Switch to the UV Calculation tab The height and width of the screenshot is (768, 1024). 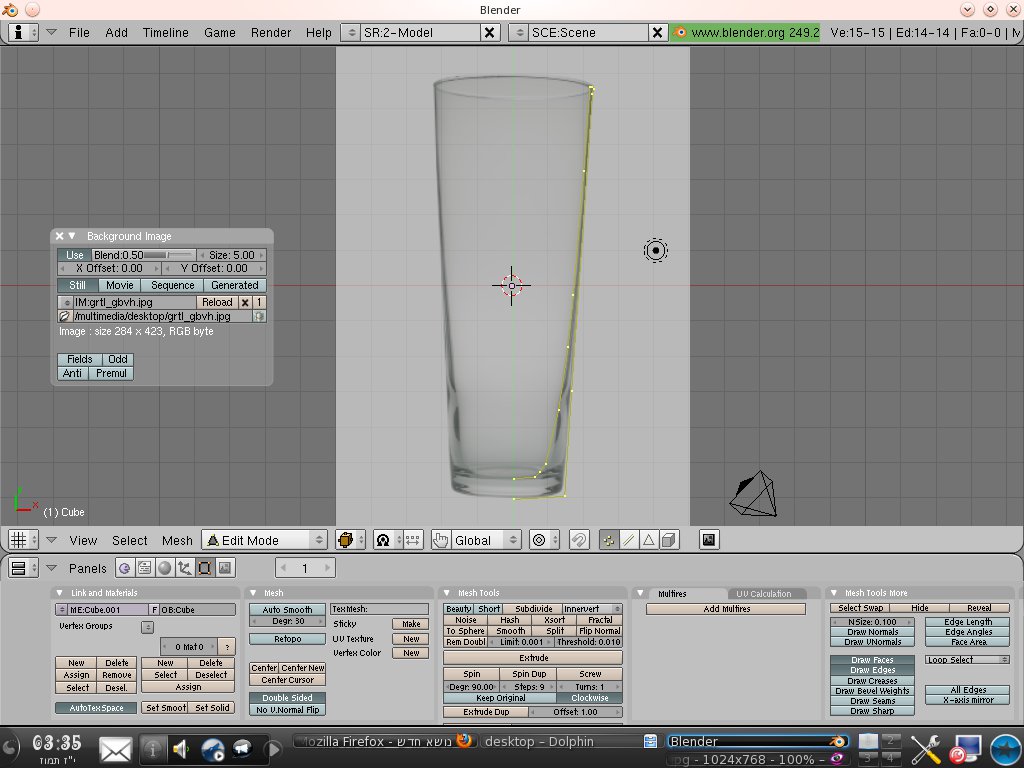tap(764, 594)
